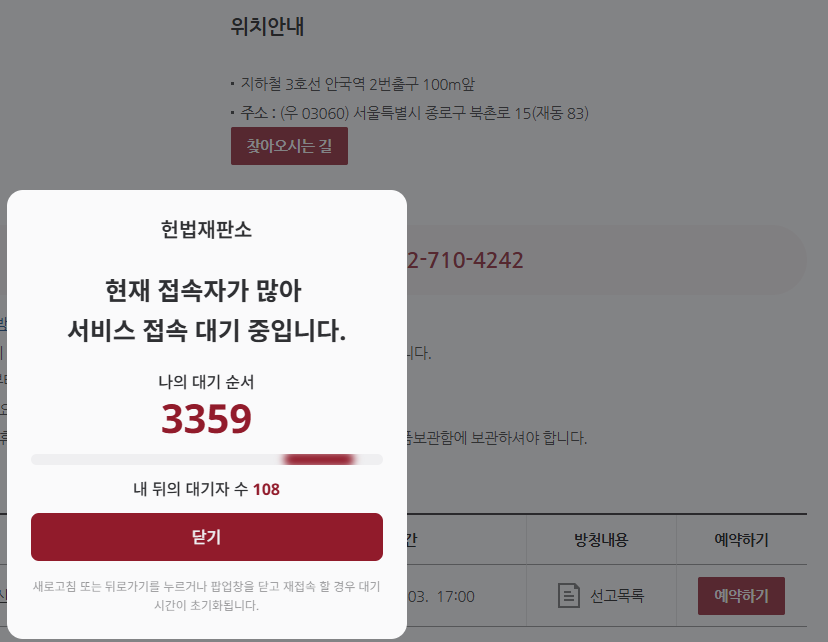This screenshot has height=642, width=828.
Task: Click the address bullet marker beside 주소
Action: tap(231, 114)
